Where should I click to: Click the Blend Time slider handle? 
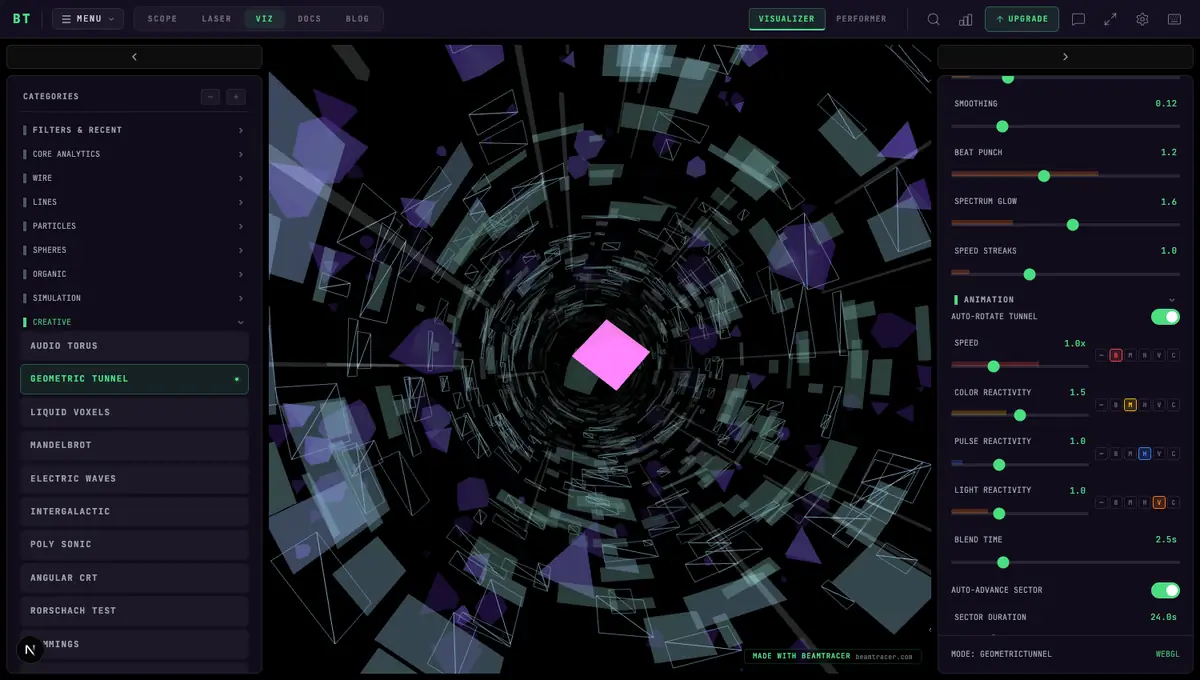pos(1003,563)
